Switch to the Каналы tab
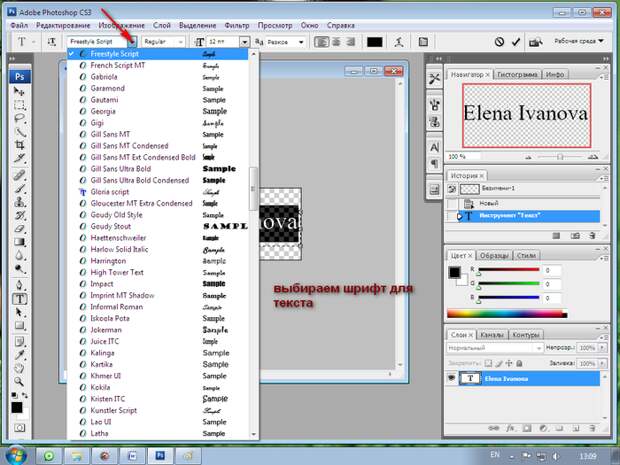 pos(492,335)
